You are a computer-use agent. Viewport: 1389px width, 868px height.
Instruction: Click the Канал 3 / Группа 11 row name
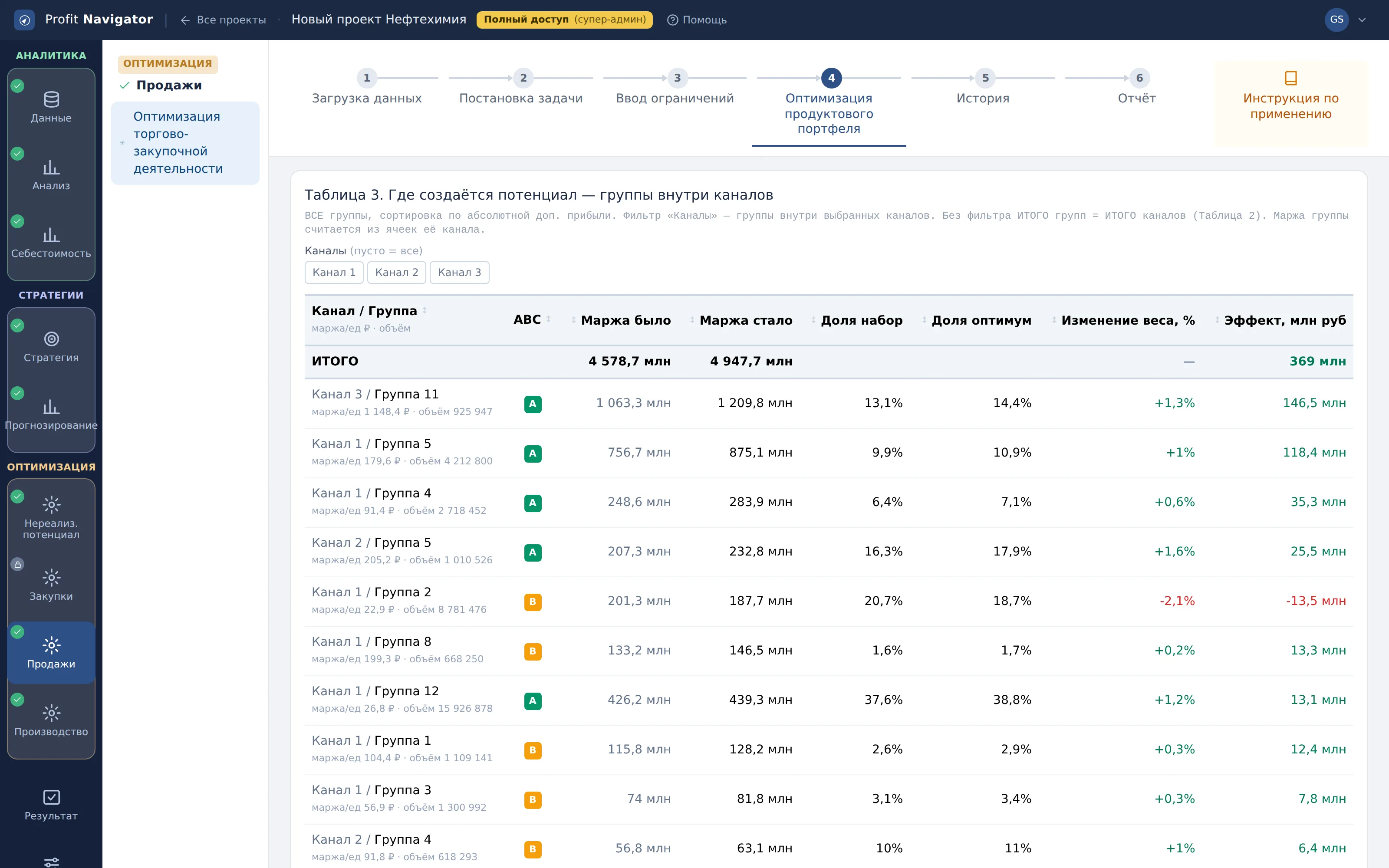(375, 395)
